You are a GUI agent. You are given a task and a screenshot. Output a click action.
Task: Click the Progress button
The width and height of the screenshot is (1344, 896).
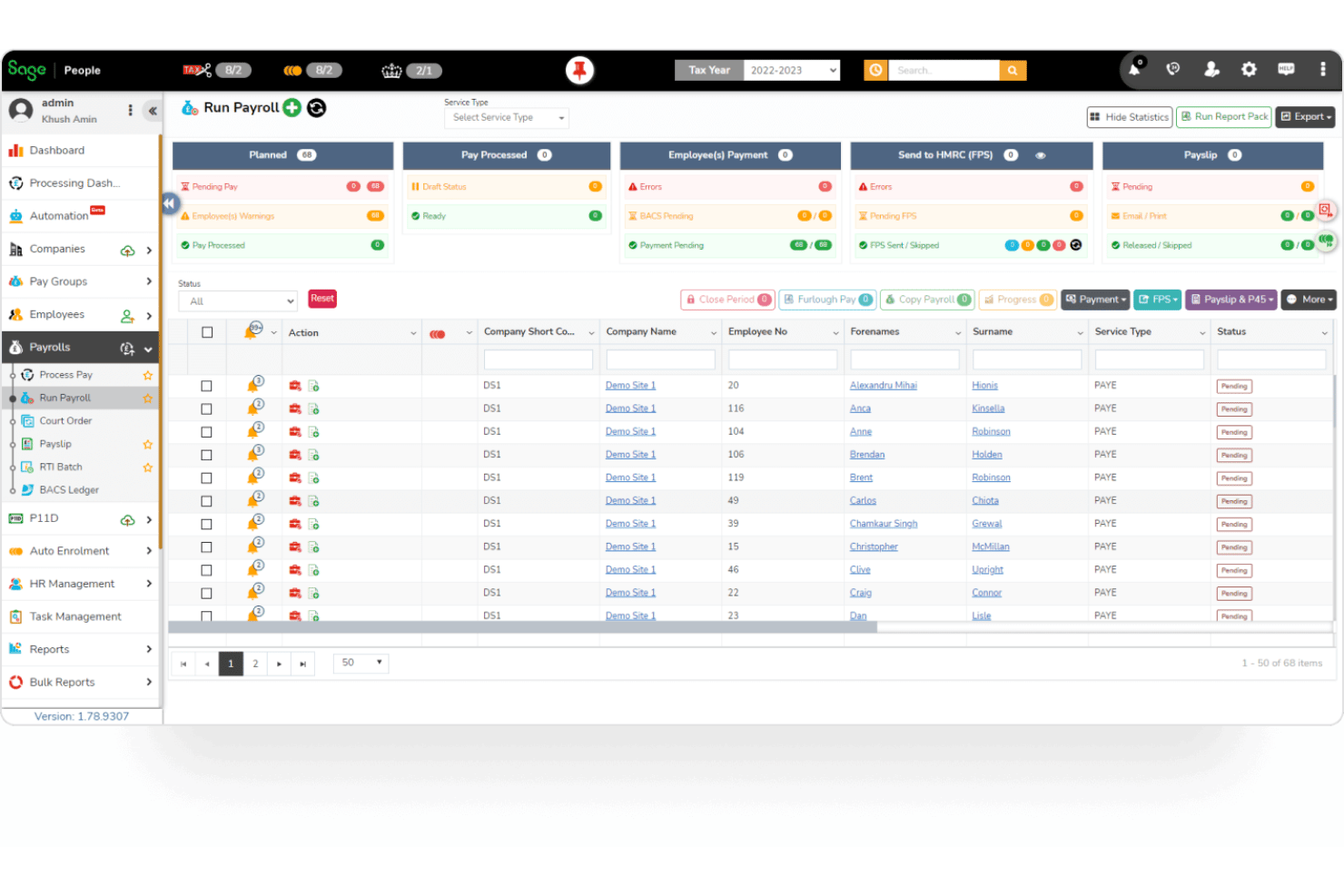click(1017, 300)
